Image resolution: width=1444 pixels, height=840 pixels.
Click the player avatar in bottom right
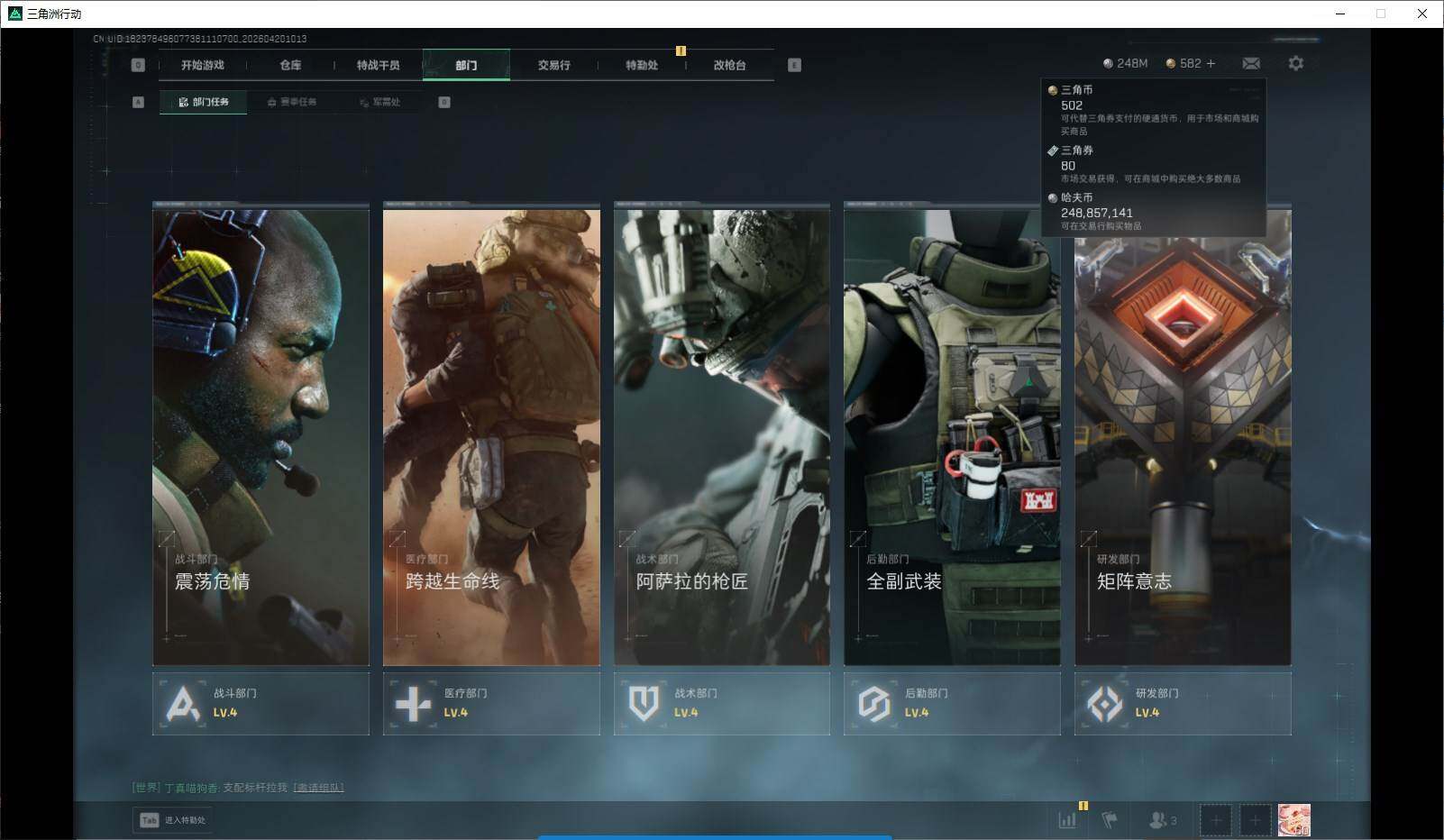click(1293, 820)
